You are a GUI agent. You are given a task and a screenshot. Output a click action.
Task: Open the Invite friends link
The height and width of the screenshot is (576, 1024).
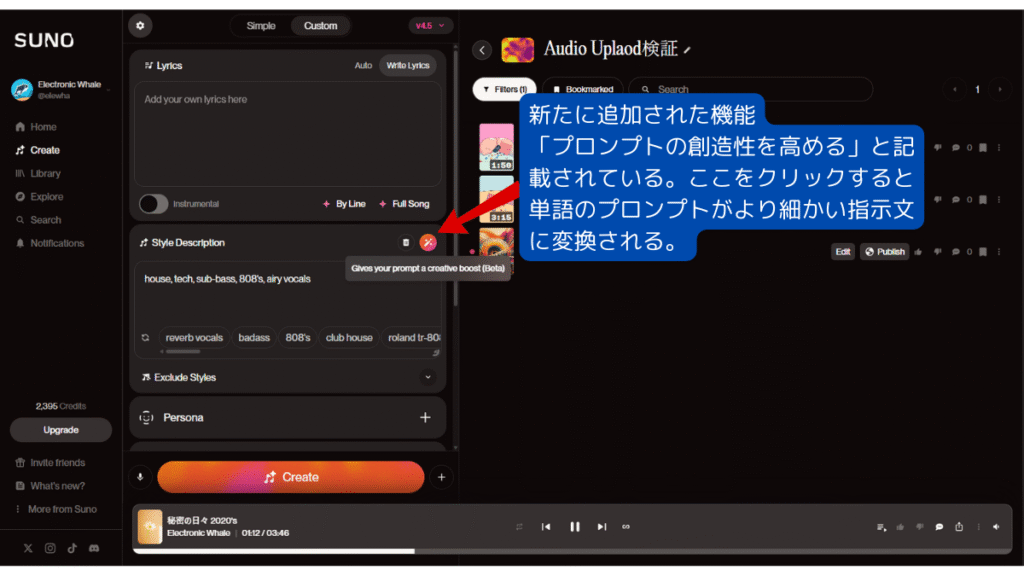51,463
